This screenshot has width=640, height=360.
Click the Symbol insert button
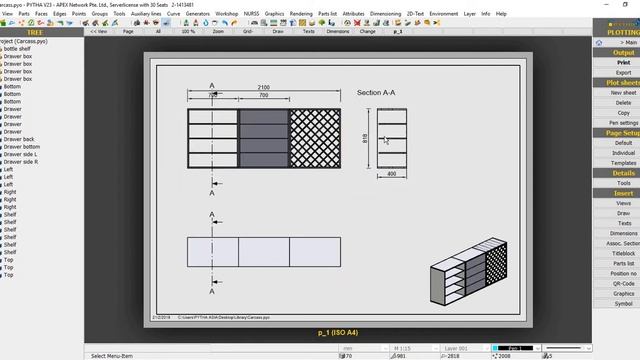[x=623, y=304]
